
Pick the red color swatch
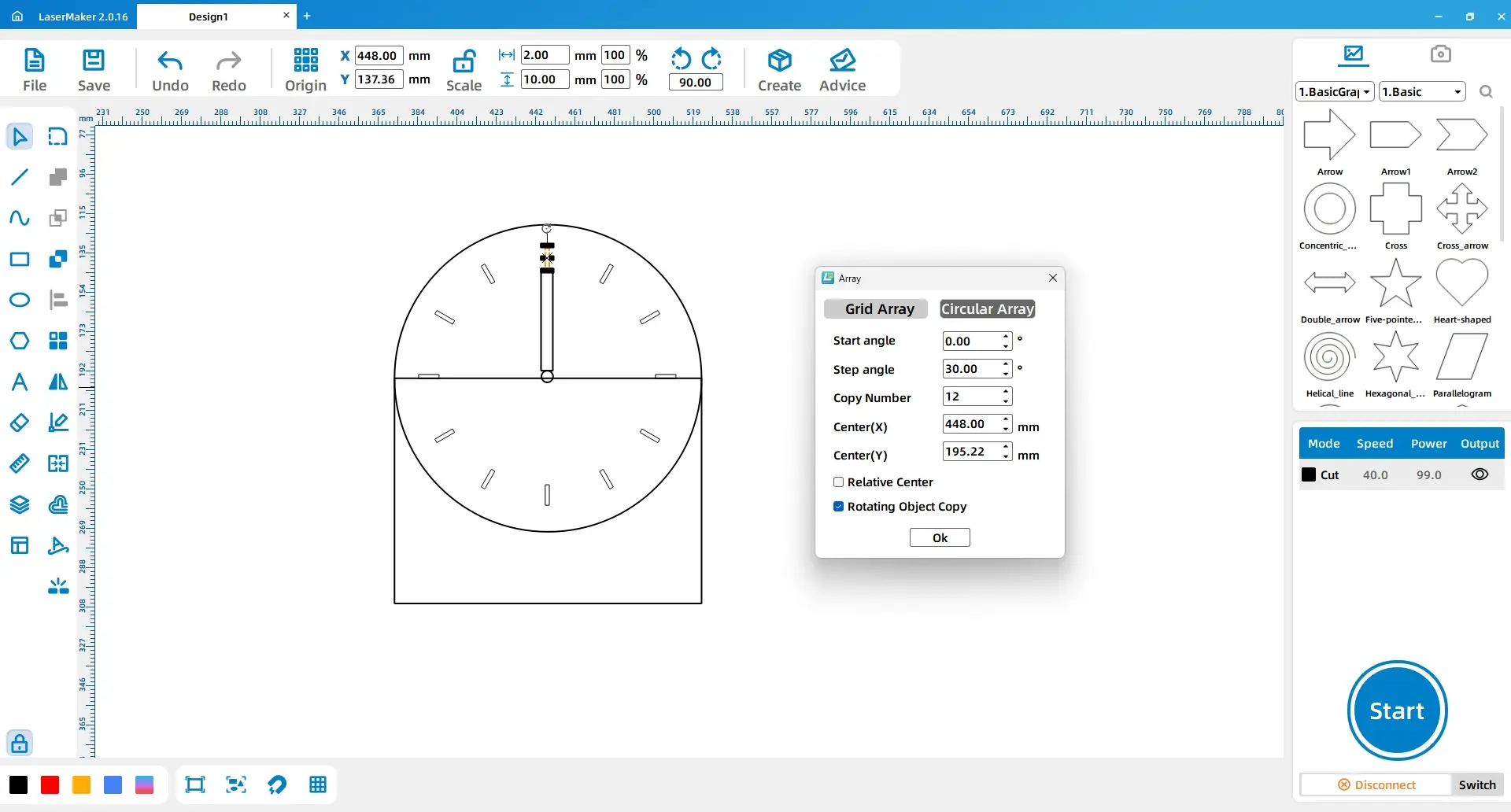coord(50,784)
